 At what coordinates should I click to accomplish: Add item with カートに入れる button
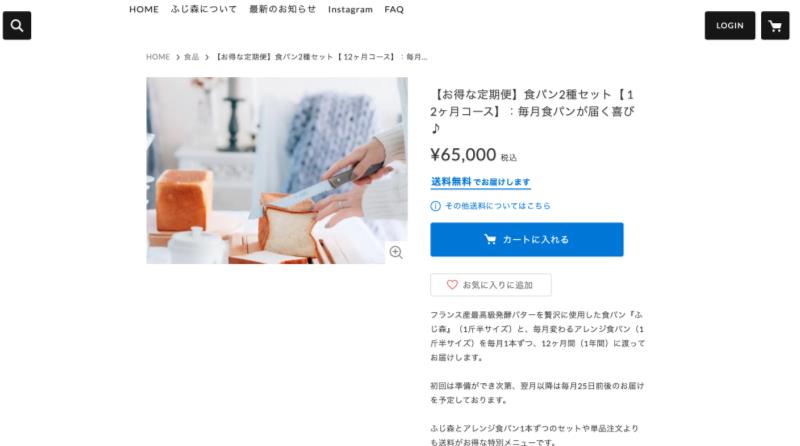click(x=527, y=239)
